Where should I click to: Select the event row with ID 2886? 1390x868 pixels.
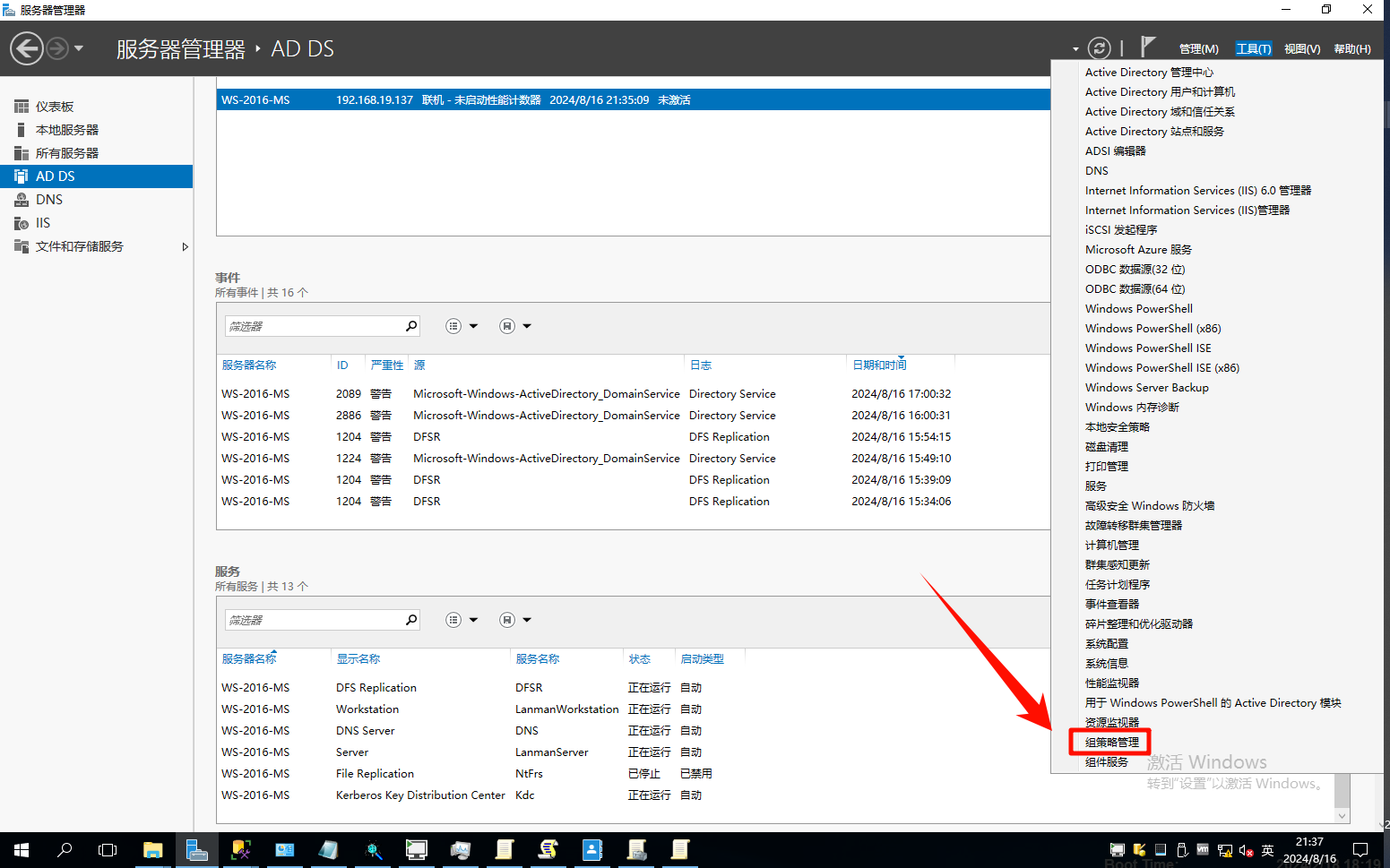coord(633,416)
